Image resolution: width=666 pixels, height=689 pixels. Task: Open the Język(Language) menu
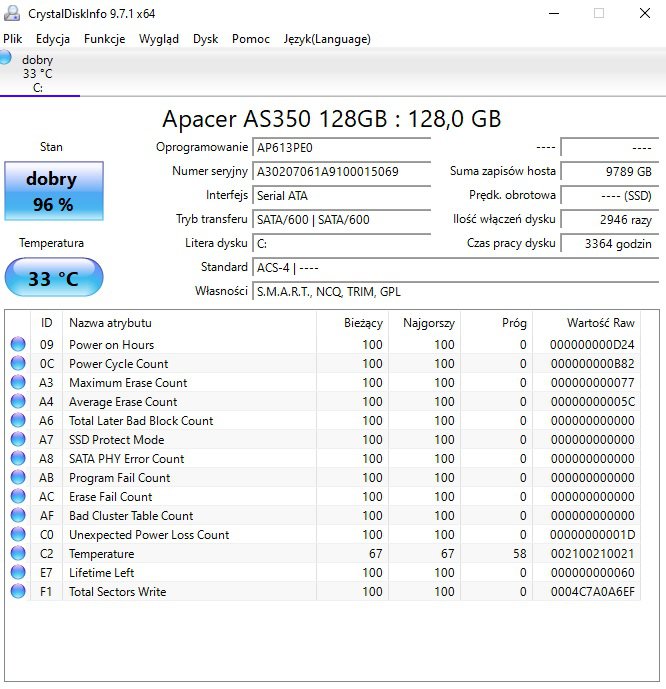coord(327,39)
